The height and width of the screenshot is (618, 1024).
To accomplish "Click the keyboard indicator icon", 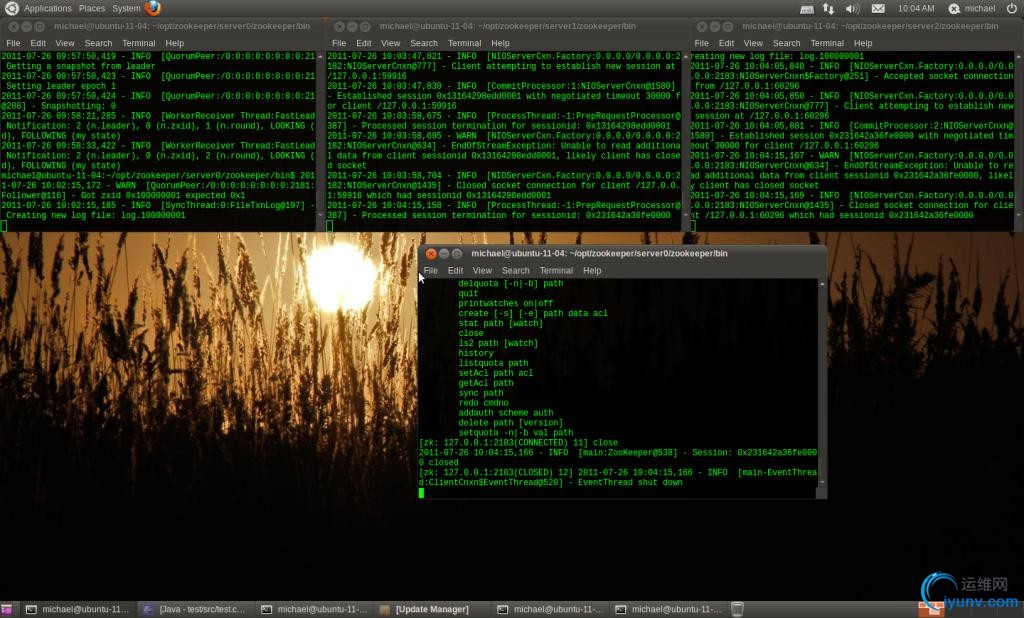I will (x=807, y=8).
